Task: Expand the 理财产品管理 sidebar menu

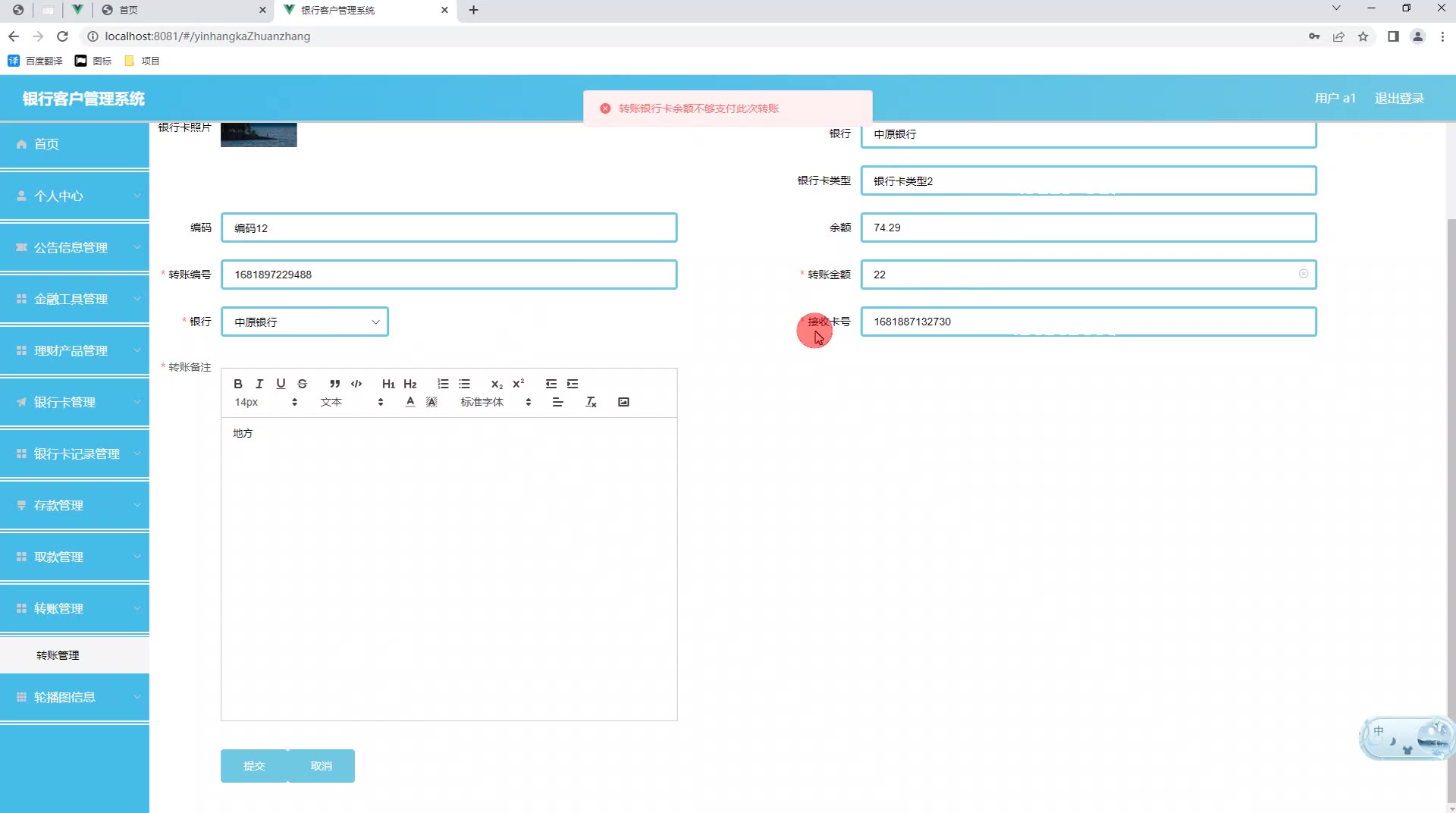Action: point(74,350)
